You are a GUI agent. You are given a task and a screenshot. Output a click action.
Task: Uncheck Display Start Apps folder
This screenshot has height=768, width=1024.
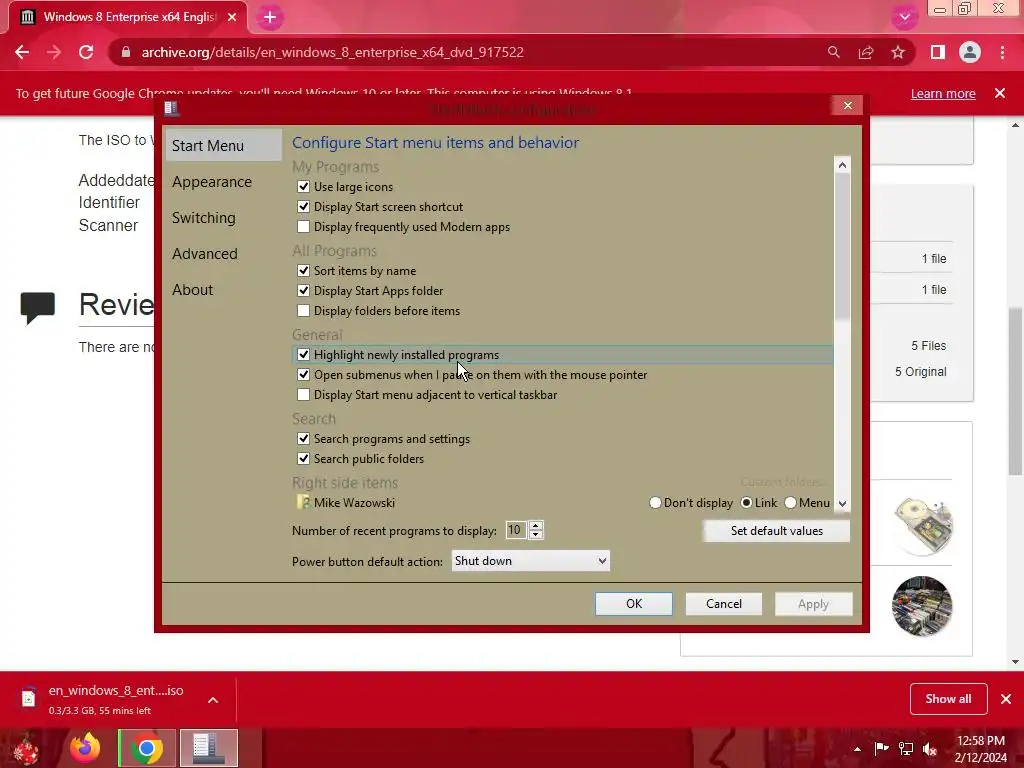303,291
